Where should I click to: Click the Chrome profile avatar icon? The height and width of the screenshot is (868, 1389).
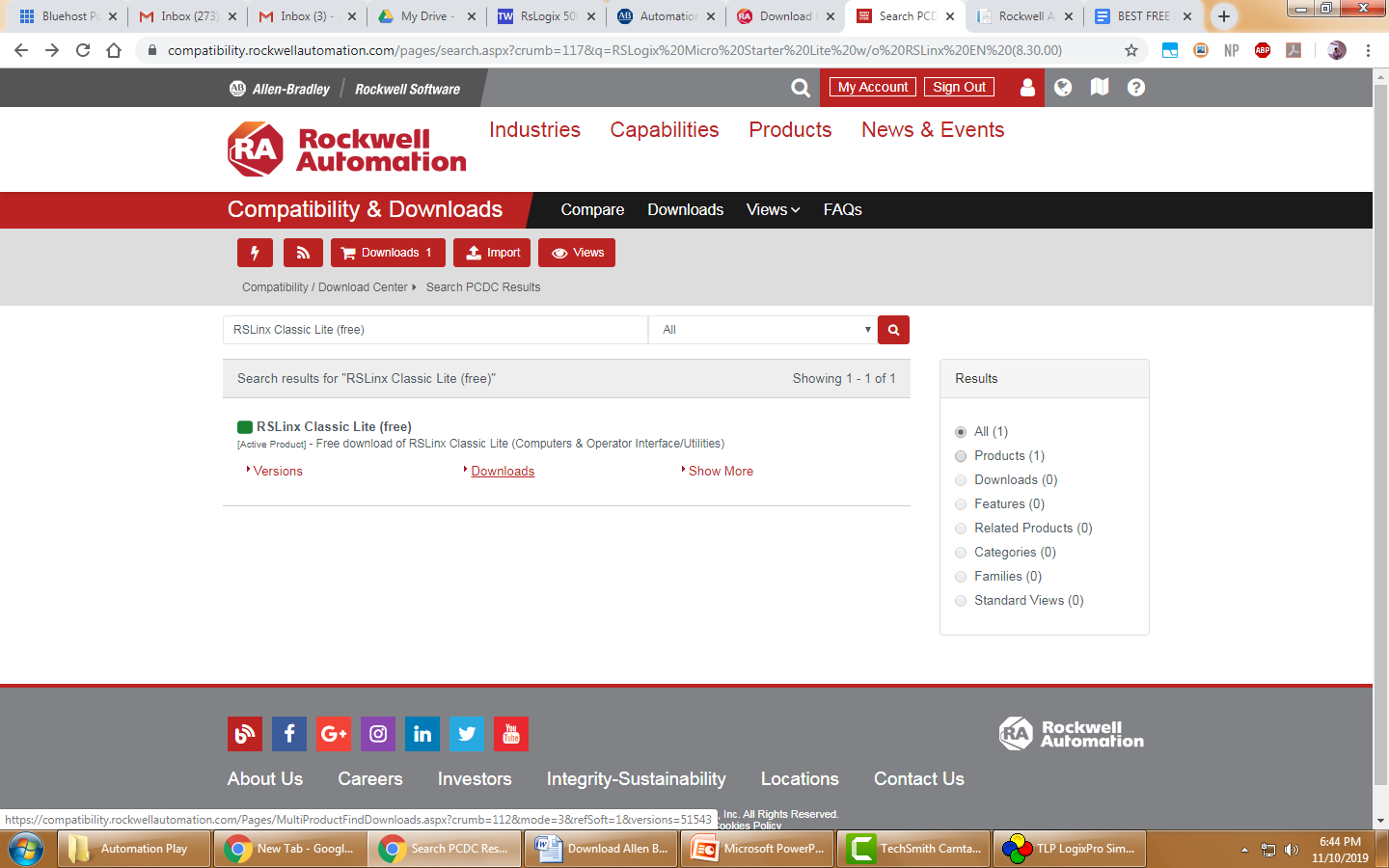tap(1337, 50)
